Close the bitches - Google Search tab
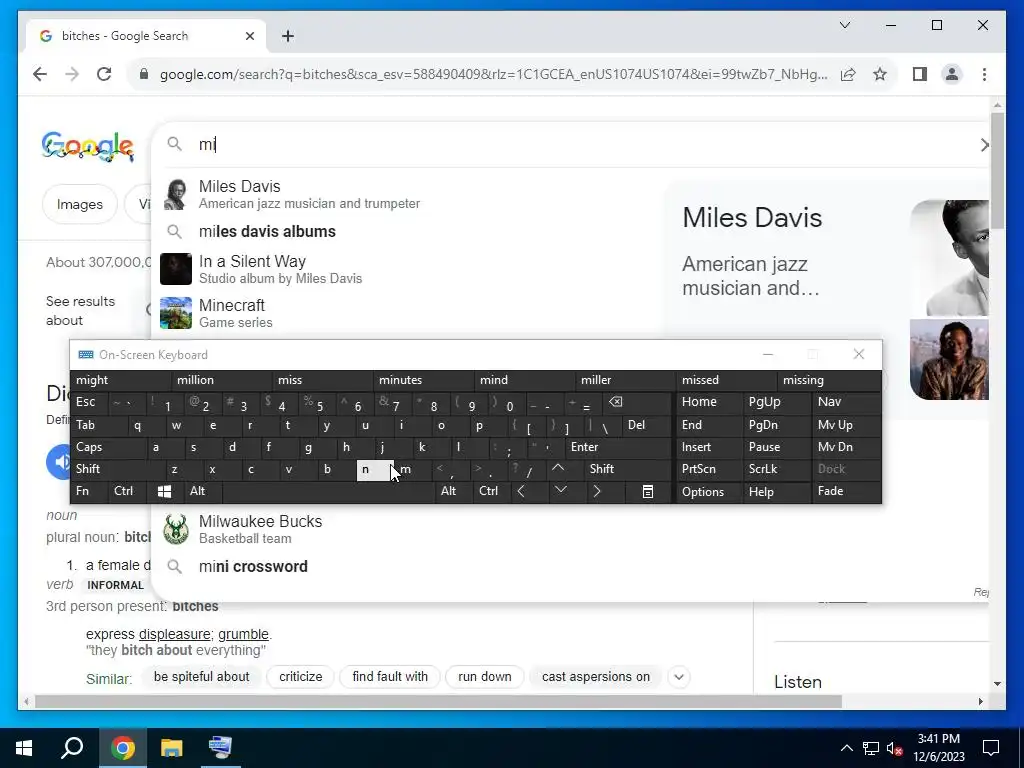Screen dimensions: 1024x768 [x=249, y=36]
